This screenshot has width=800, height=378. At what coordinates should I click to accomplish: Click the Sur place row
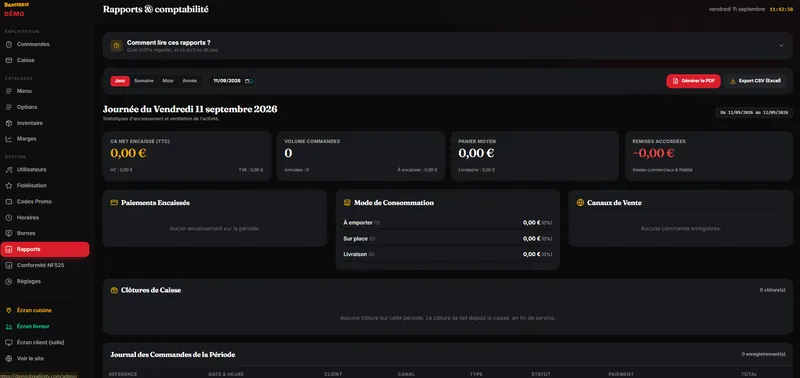[x=448, y=239]
